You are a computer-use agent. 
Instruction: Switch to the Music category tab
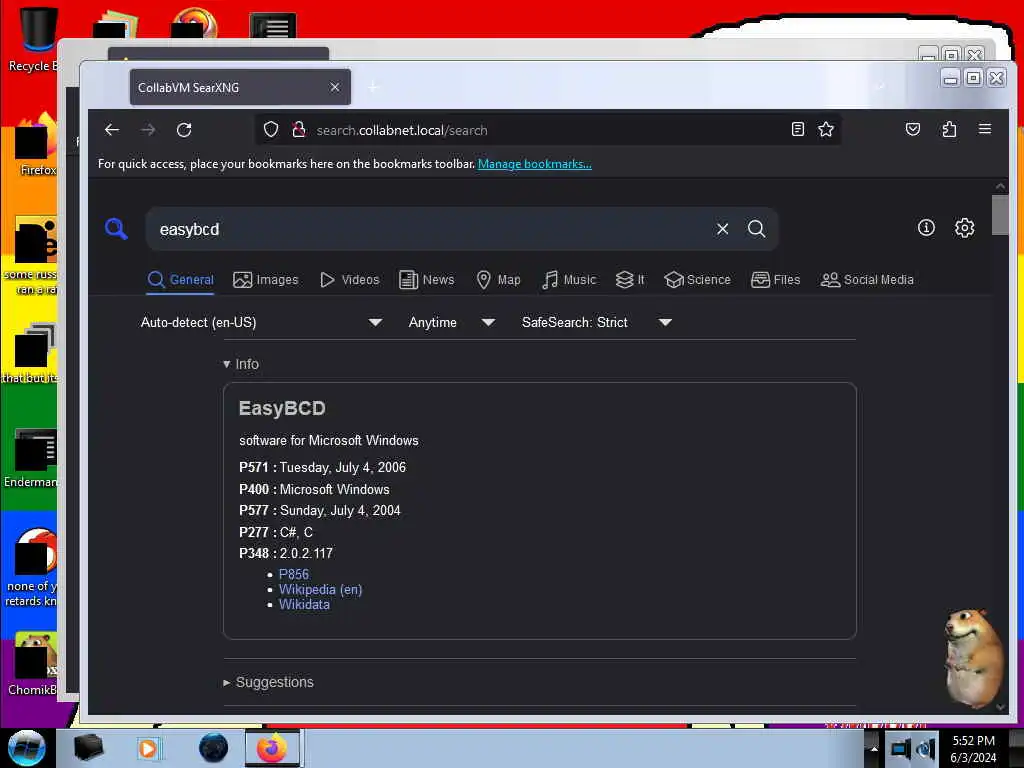(x=569, y=280)
